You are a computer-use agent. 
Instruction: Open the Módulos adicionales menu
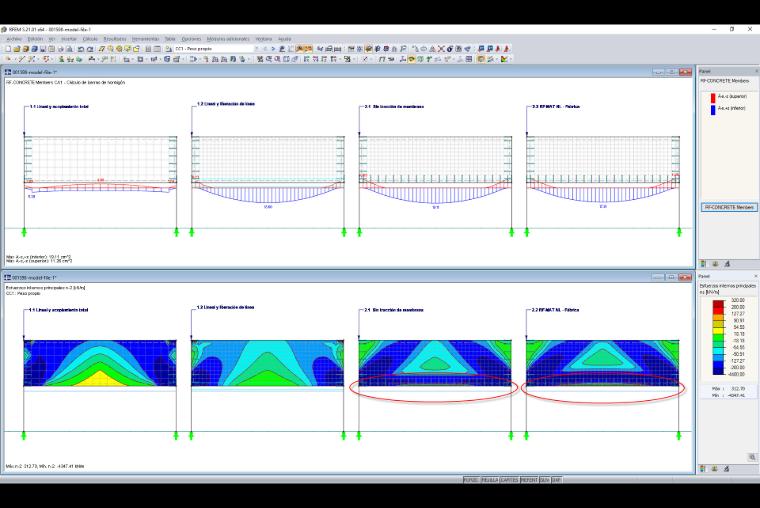coord(228,39)
